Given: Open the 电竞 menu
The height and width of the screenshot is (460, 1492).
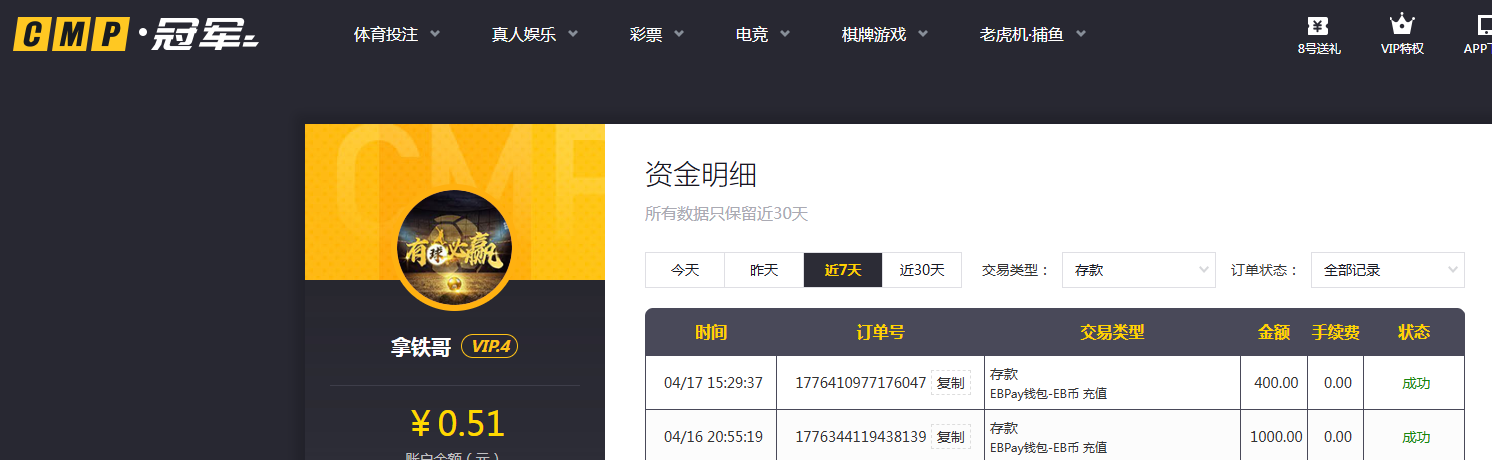Looking at the screenshot, I should (752, 34).
